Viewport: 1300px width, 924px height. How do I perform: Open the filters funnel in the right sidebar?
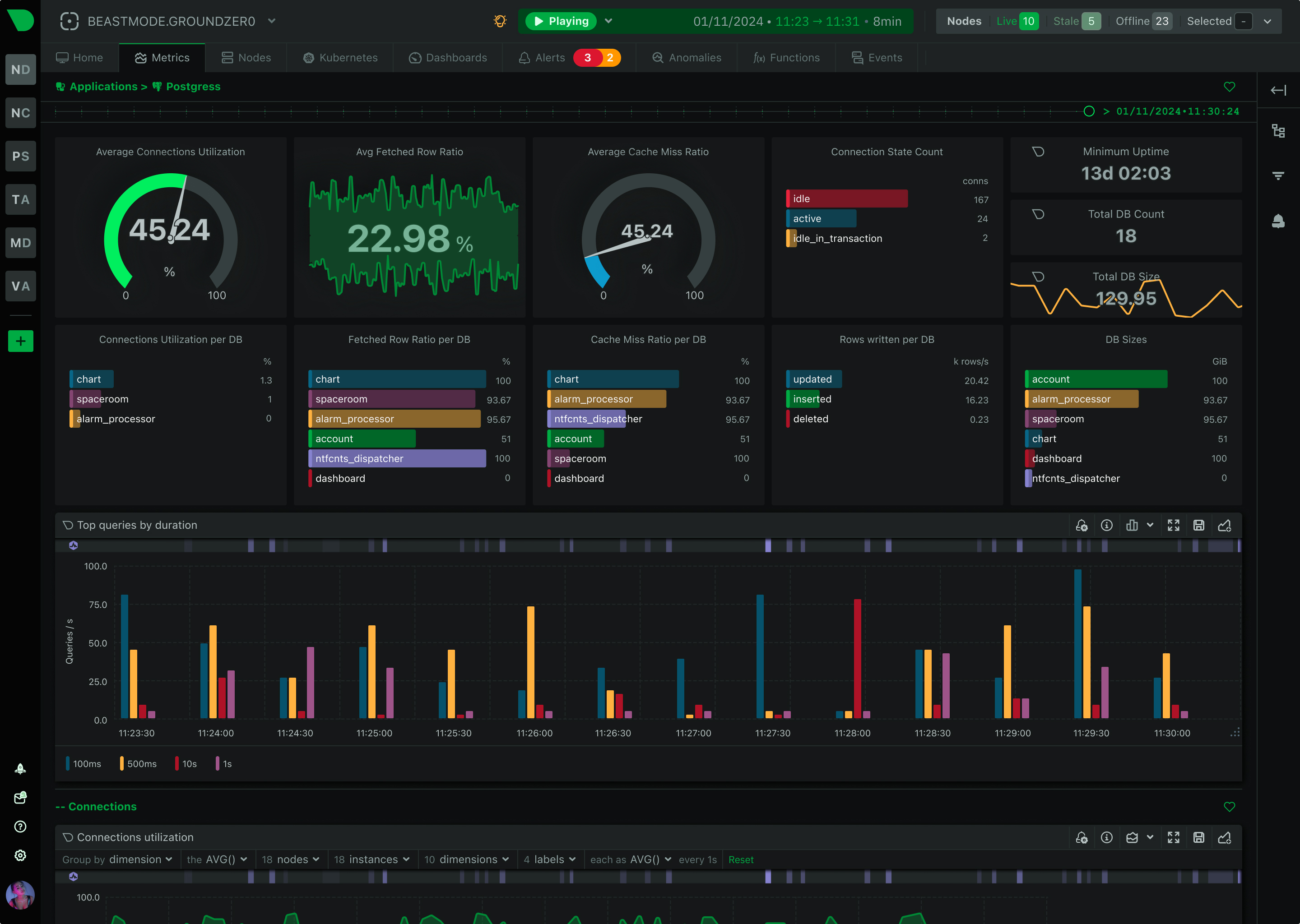click(x=1278, y=175)
